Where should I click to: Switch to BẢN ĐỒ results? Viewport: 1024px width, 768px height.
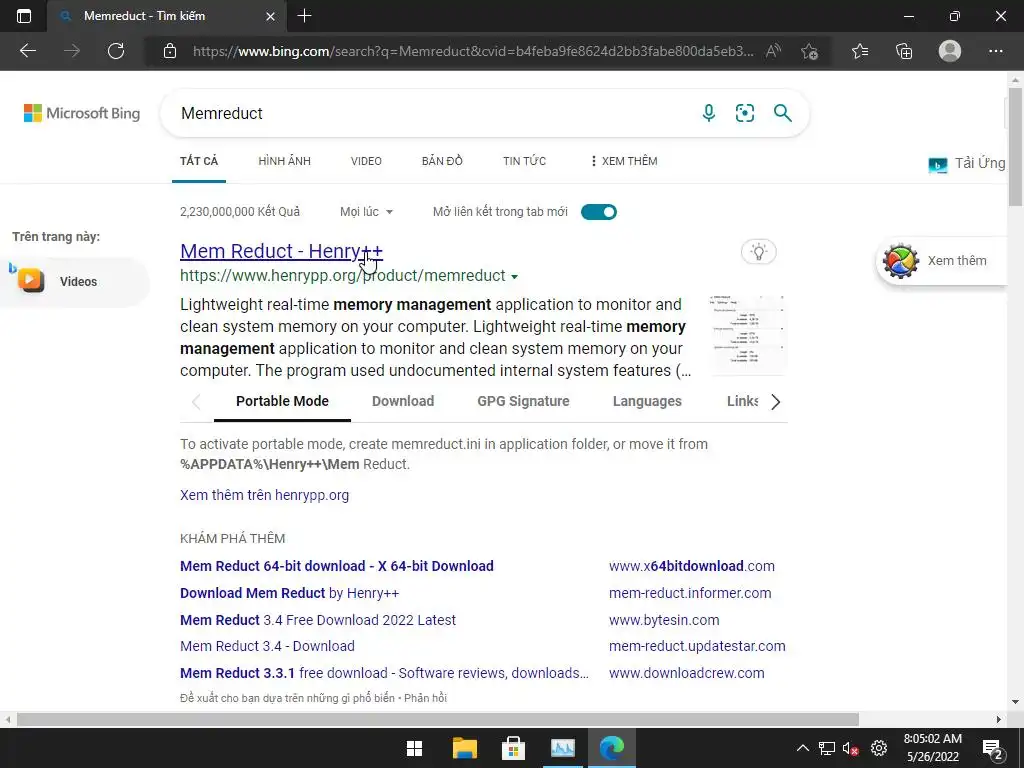[x=442, y=161]
